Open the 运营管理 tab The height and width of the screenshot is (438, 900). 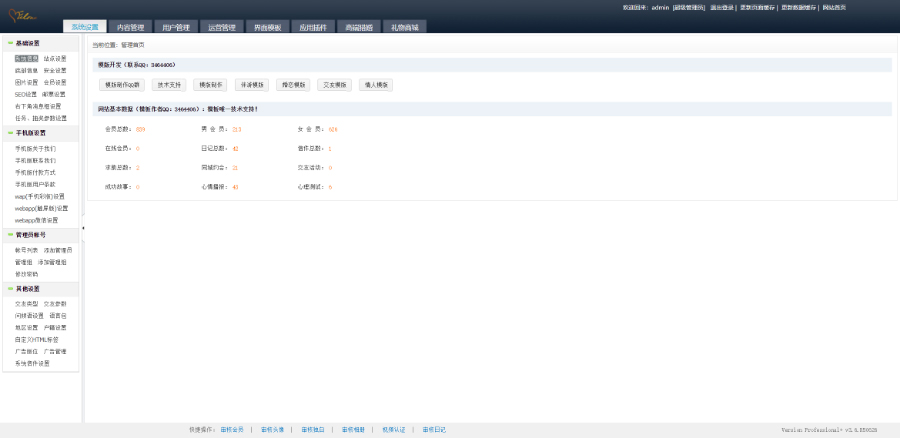(222, 27)
